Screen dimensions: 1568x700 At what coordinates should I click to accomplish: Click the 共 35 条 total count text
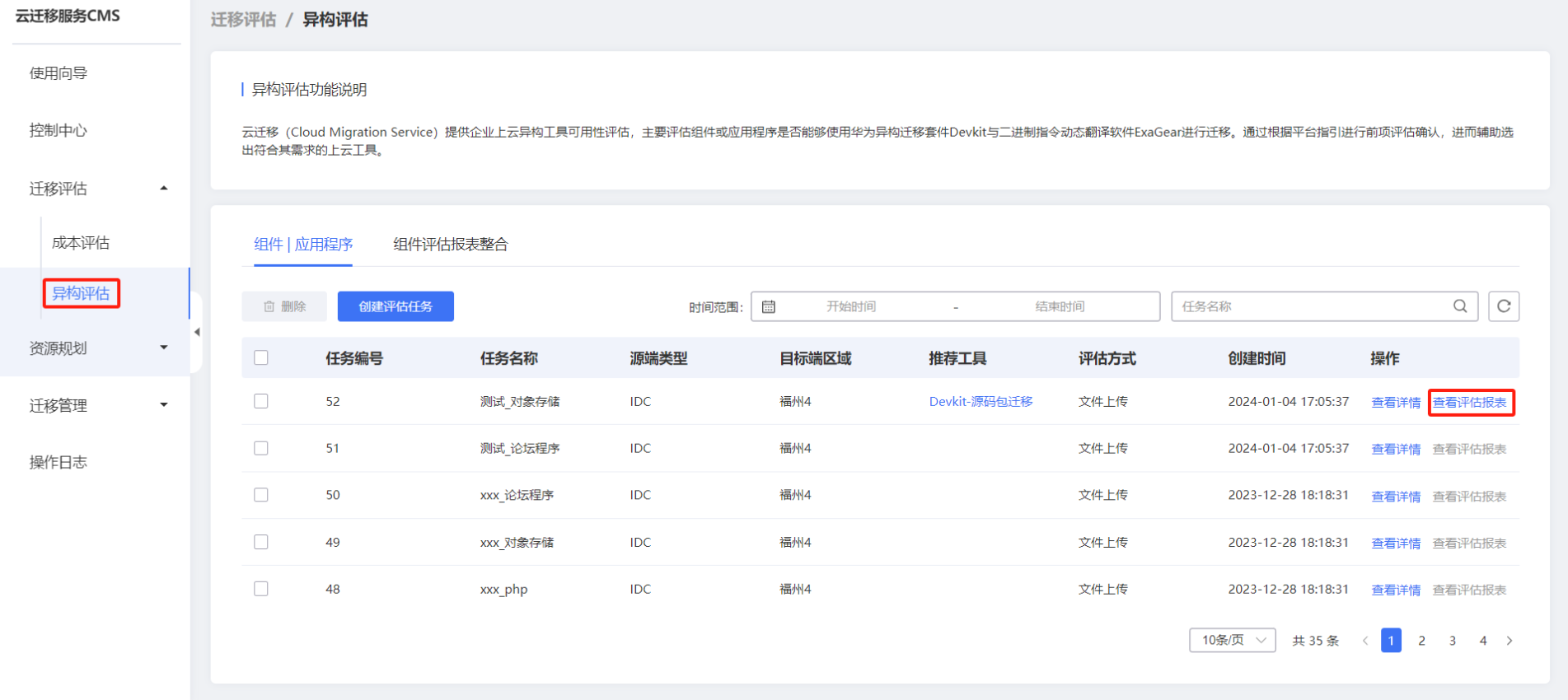pos(1316,641)
